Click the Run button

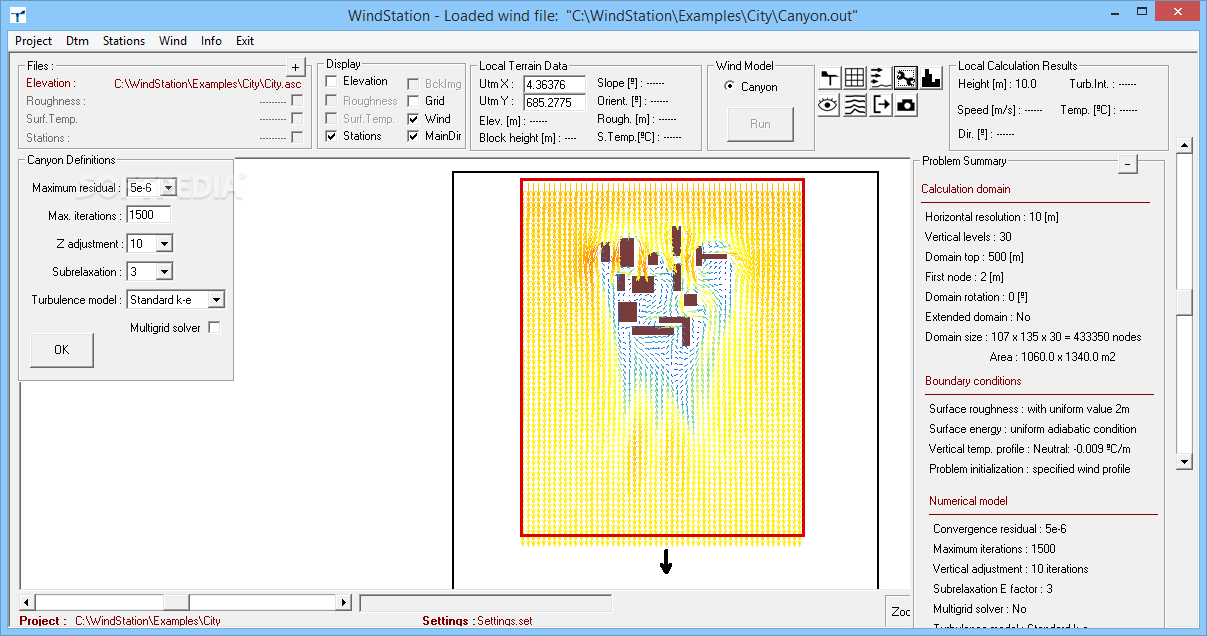[760, 124]
